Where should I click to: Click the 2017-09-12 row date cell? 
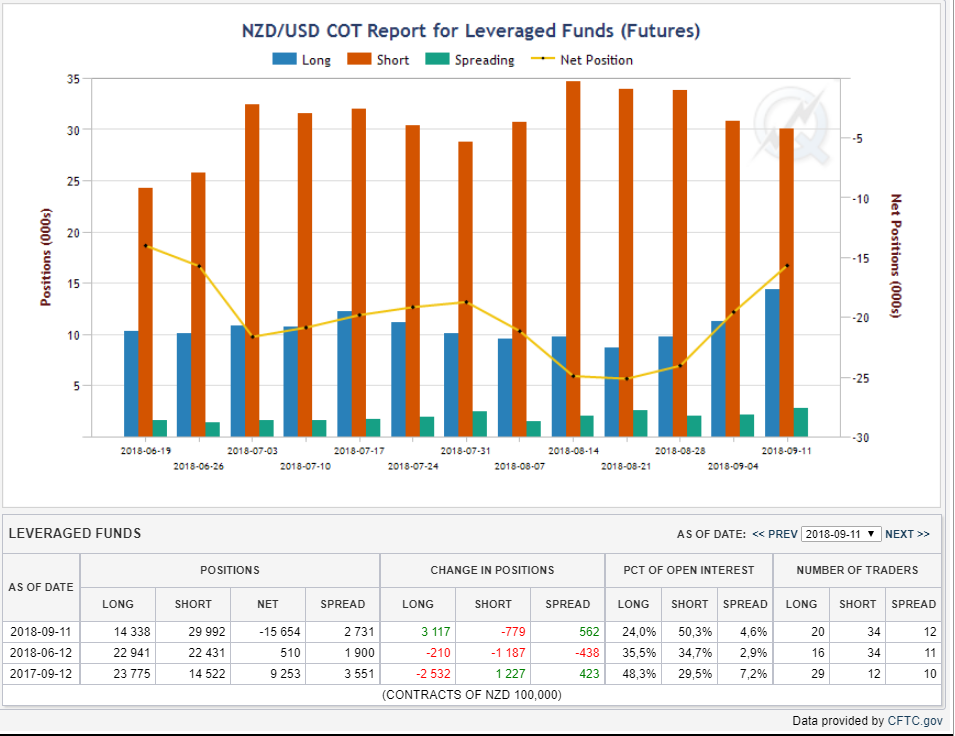41,674
